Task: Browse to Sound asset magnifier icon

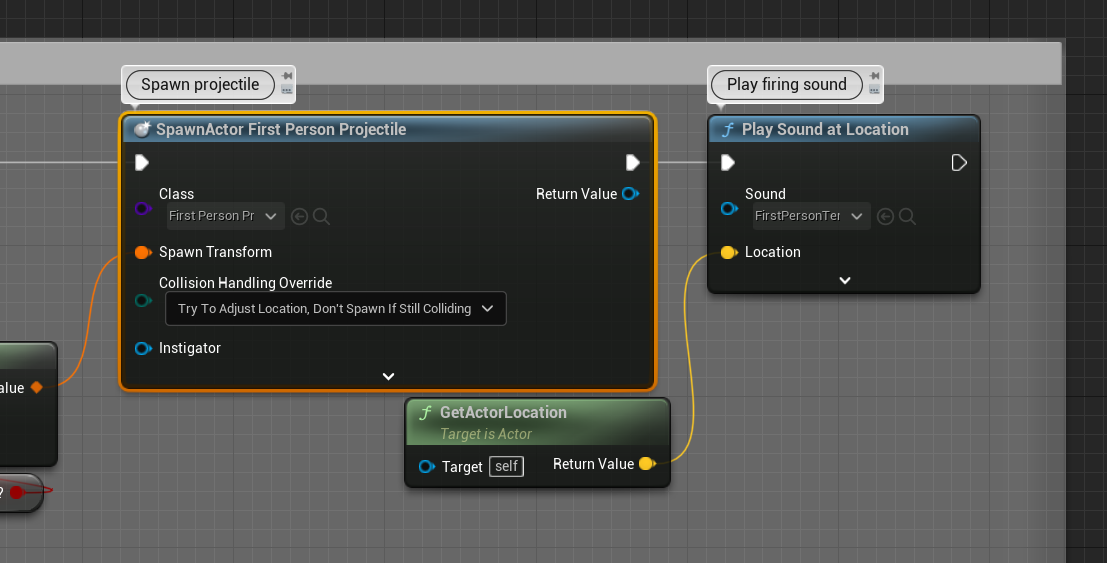Action: [907, 216]
